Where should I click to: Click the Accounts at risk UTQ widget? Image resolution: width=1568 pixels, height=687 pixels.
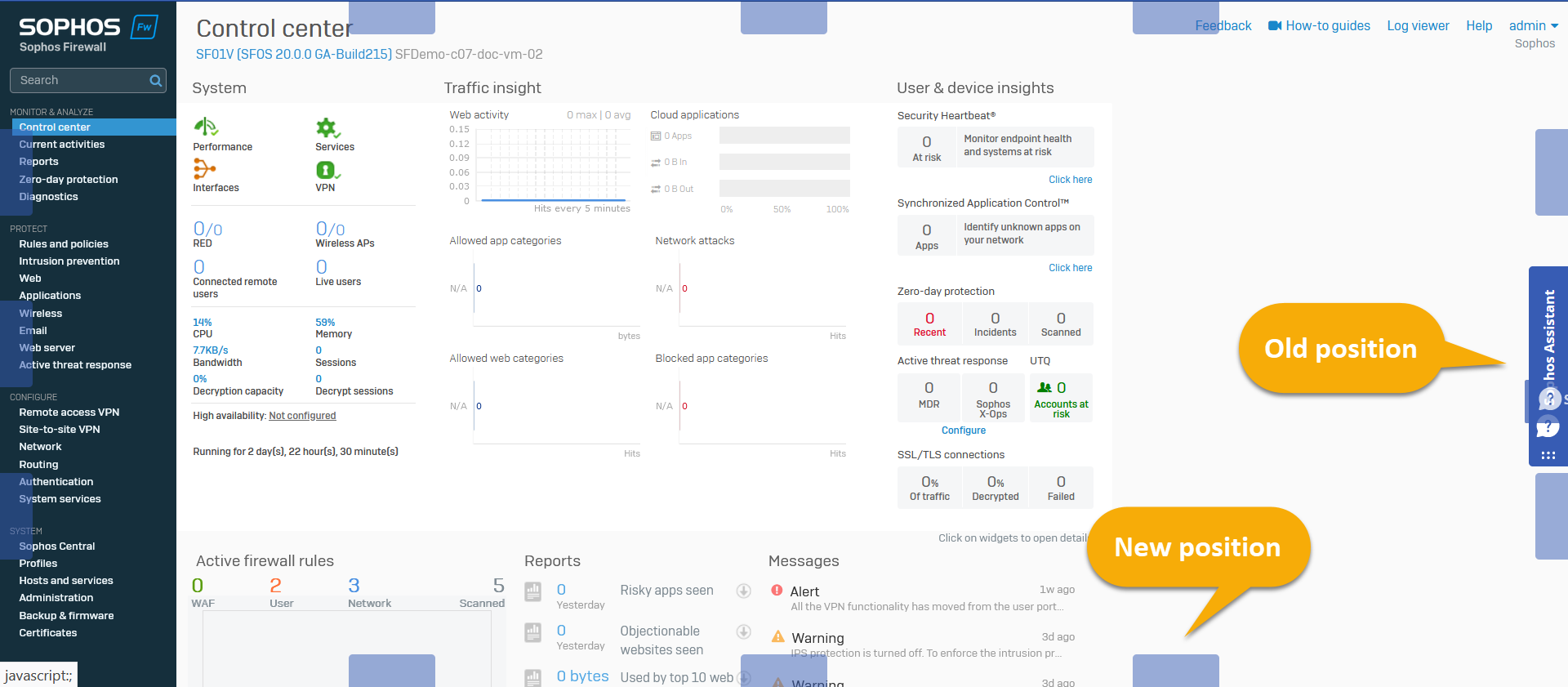(1060, 398)
